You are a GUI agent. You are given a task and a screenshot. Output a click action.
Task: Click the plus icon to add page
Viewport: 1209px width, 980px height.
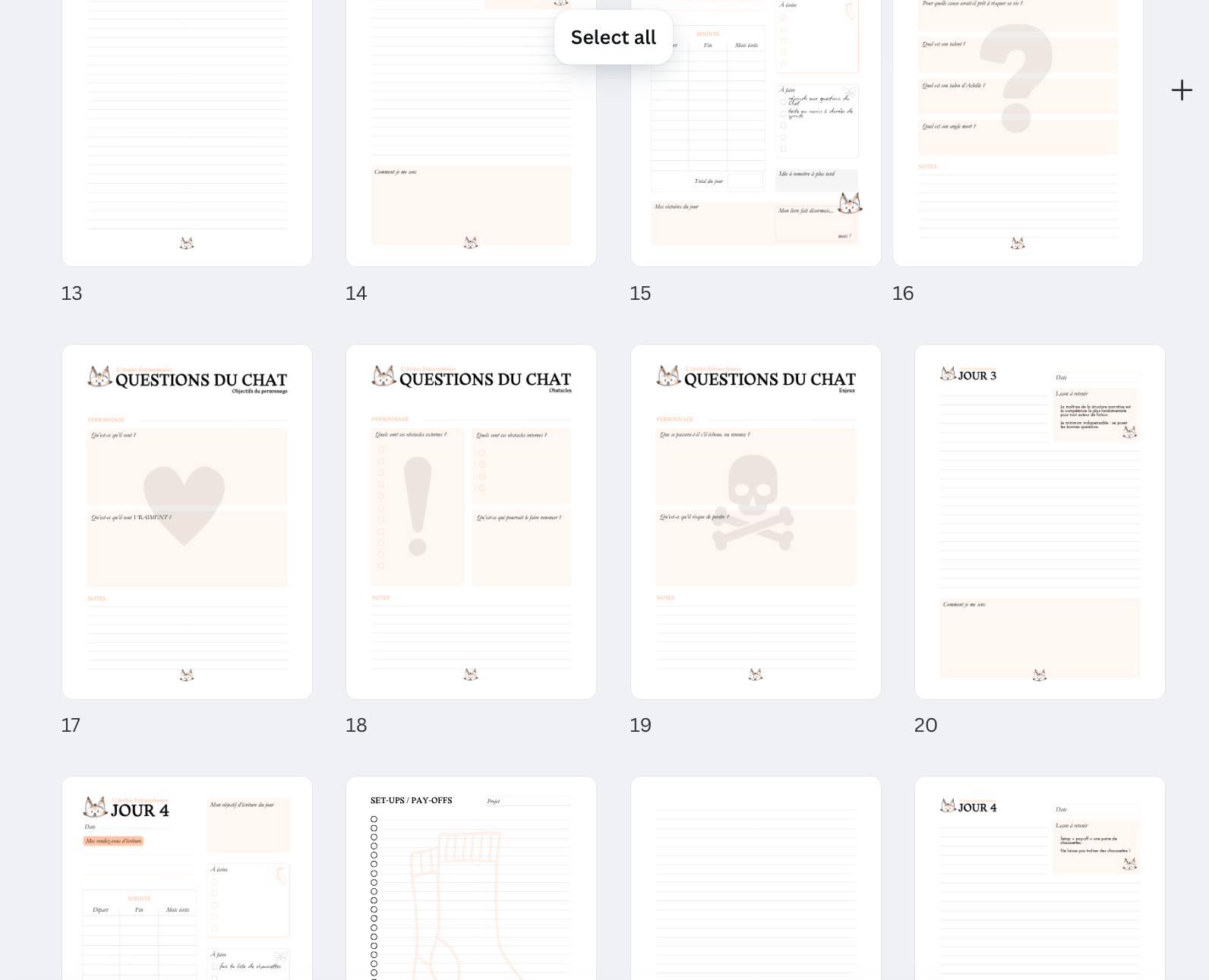click(1181, 90)
